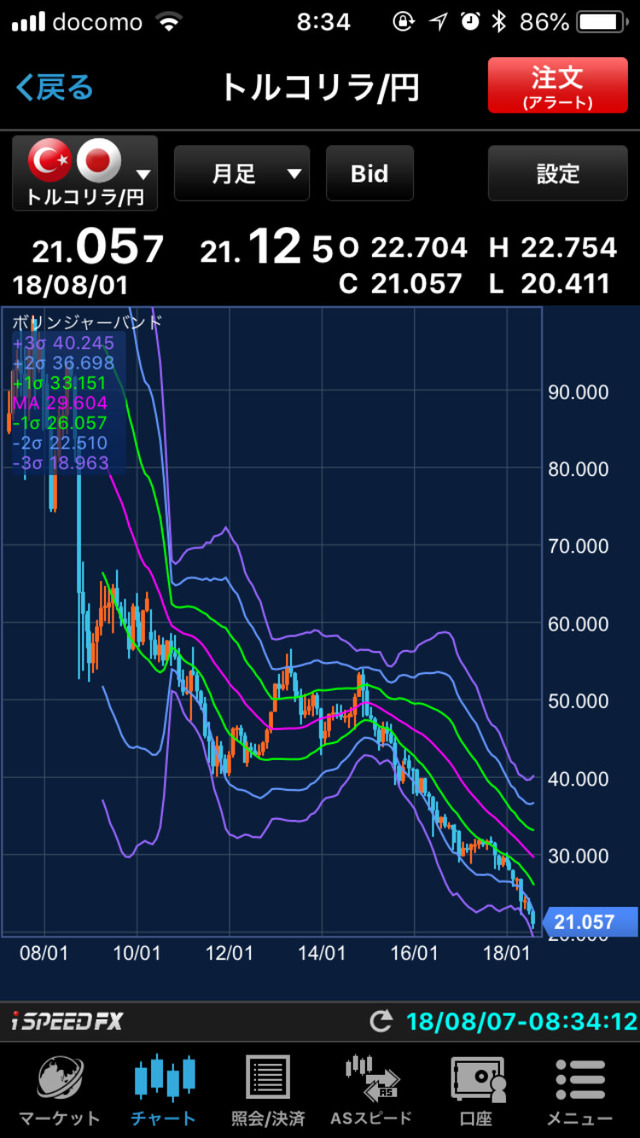
Task: Open the 照会/決済 tab
Action: 268,1091
